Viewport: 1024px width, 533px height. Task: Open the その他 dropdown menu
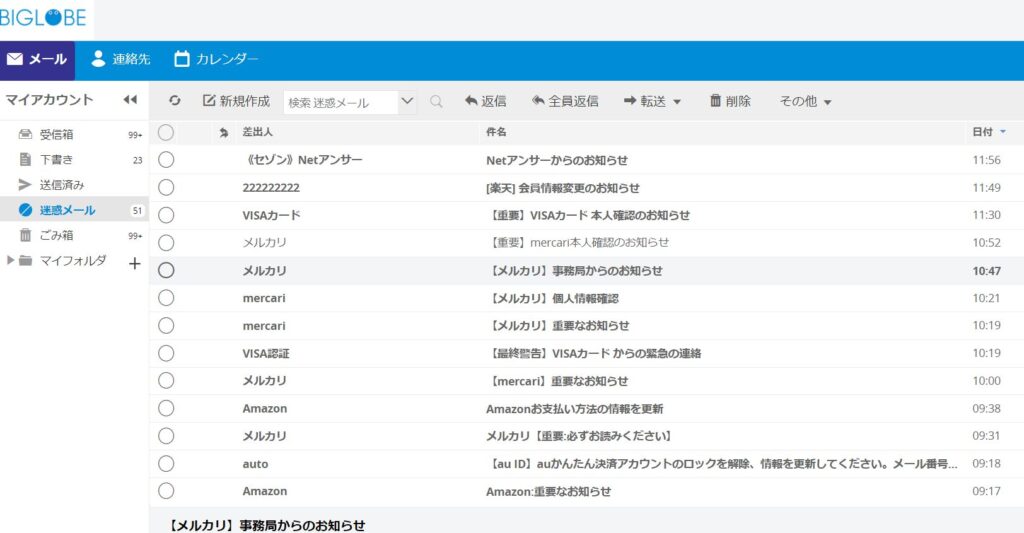click(x=805, y=101)
